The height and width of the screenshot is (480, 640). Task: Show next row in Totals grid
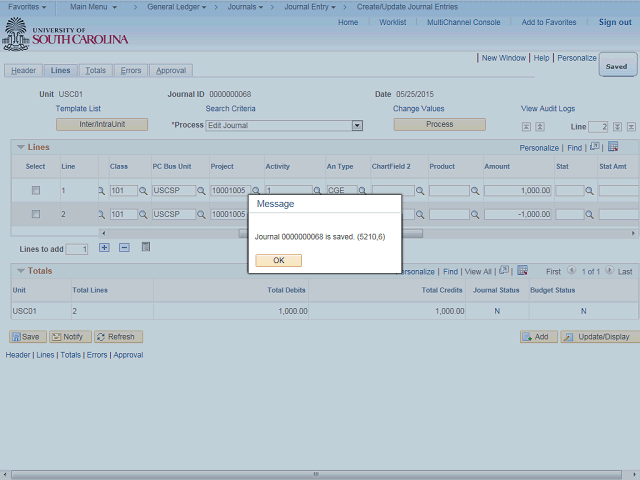(609, 270)
